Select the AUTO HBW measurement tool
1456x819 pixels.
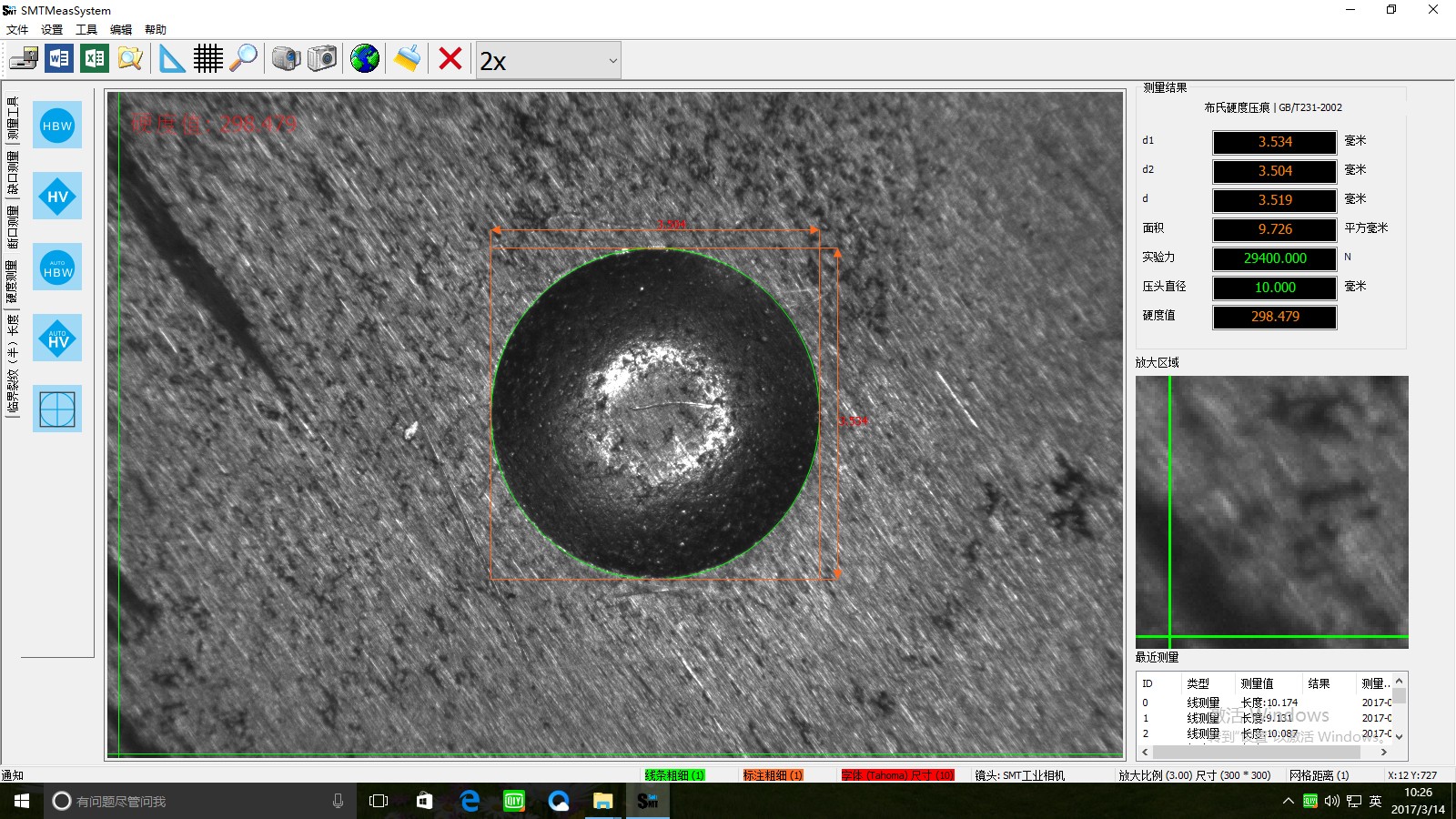pyautogui.click(x=57, y=267)
